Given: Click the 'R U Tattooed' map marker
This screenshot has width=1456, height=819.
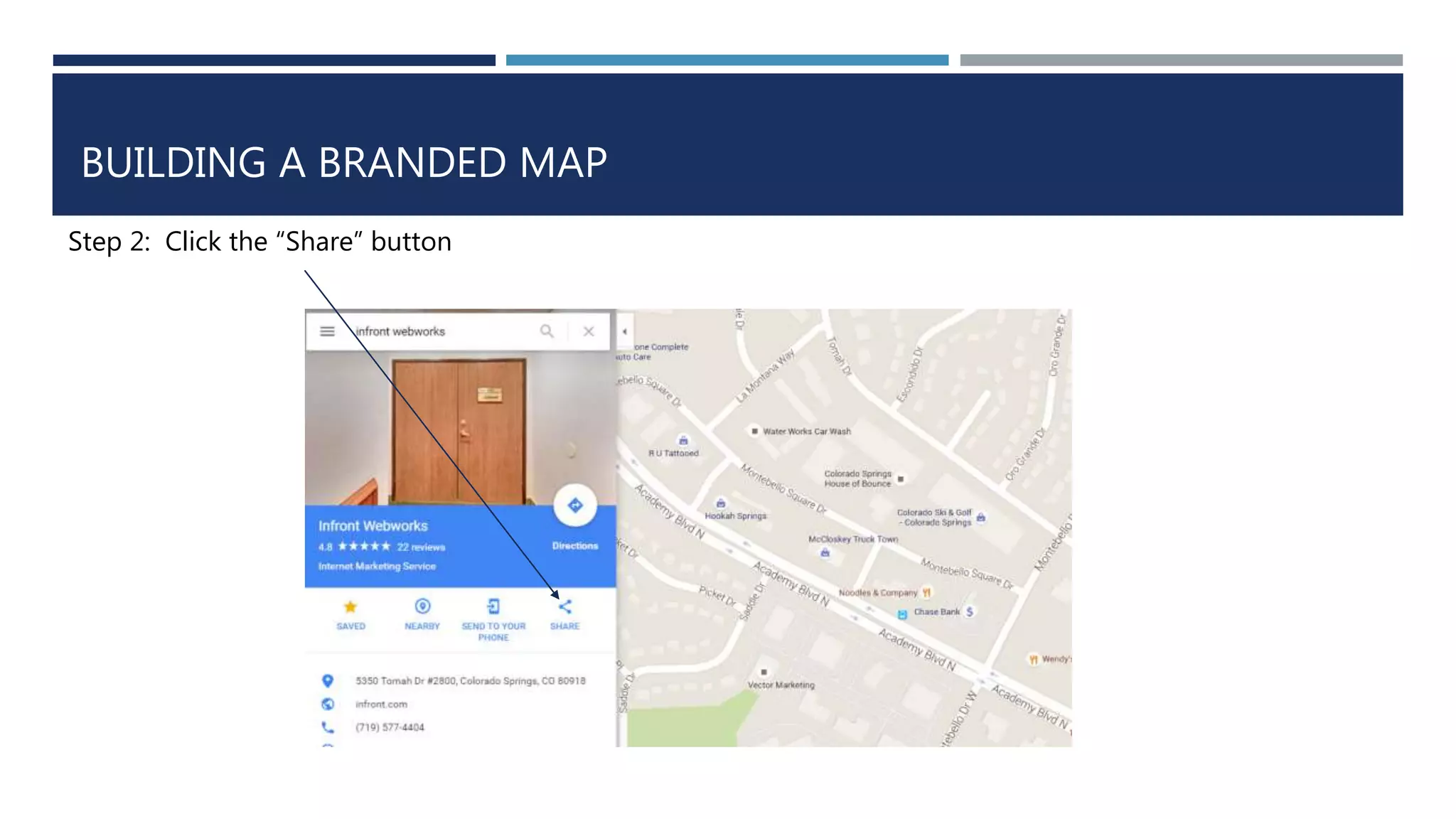Looking at the screenshot, I should coord(683,441).
